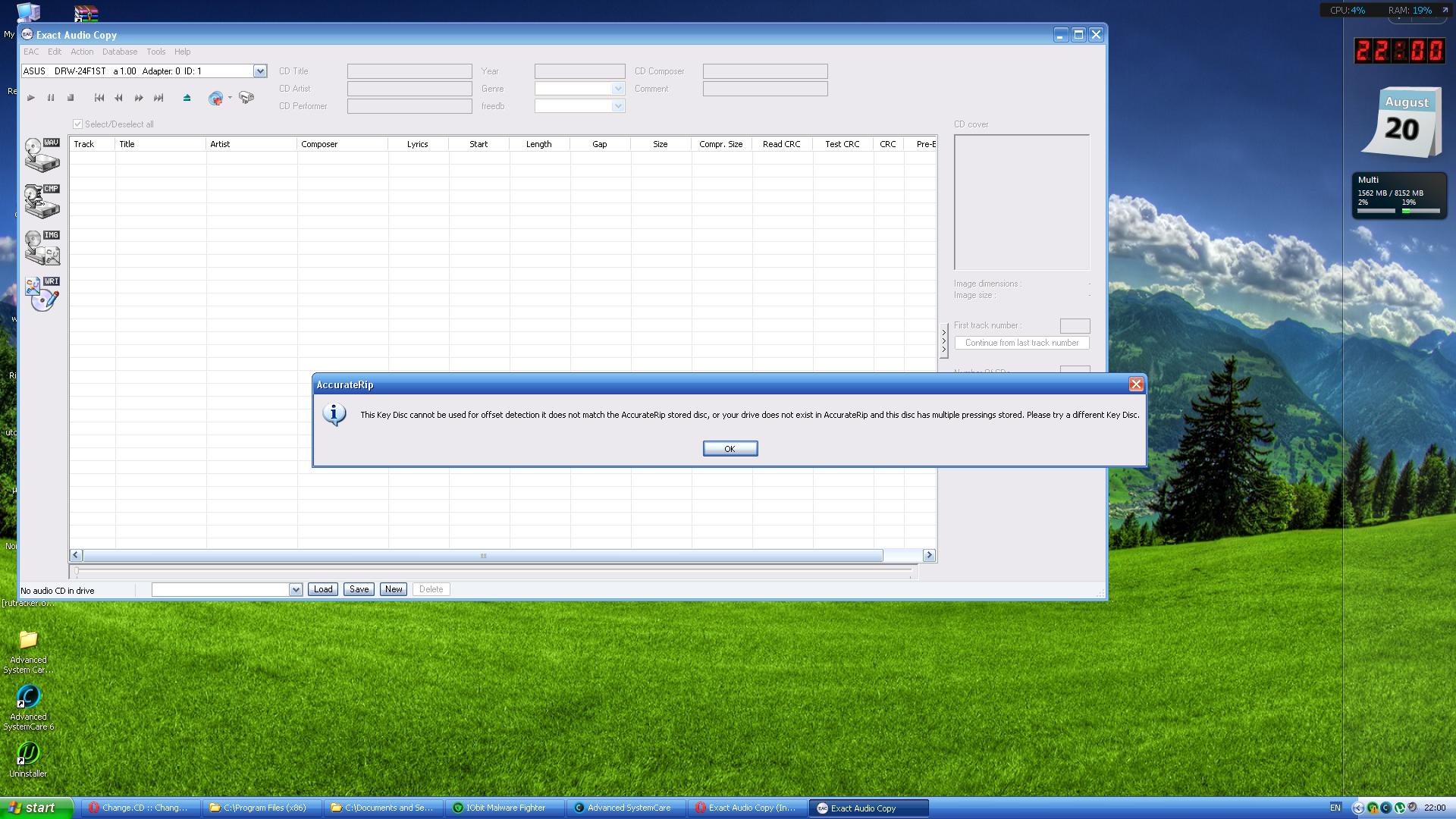
Task: Click the Composer column header
Action: pos(343,144)
